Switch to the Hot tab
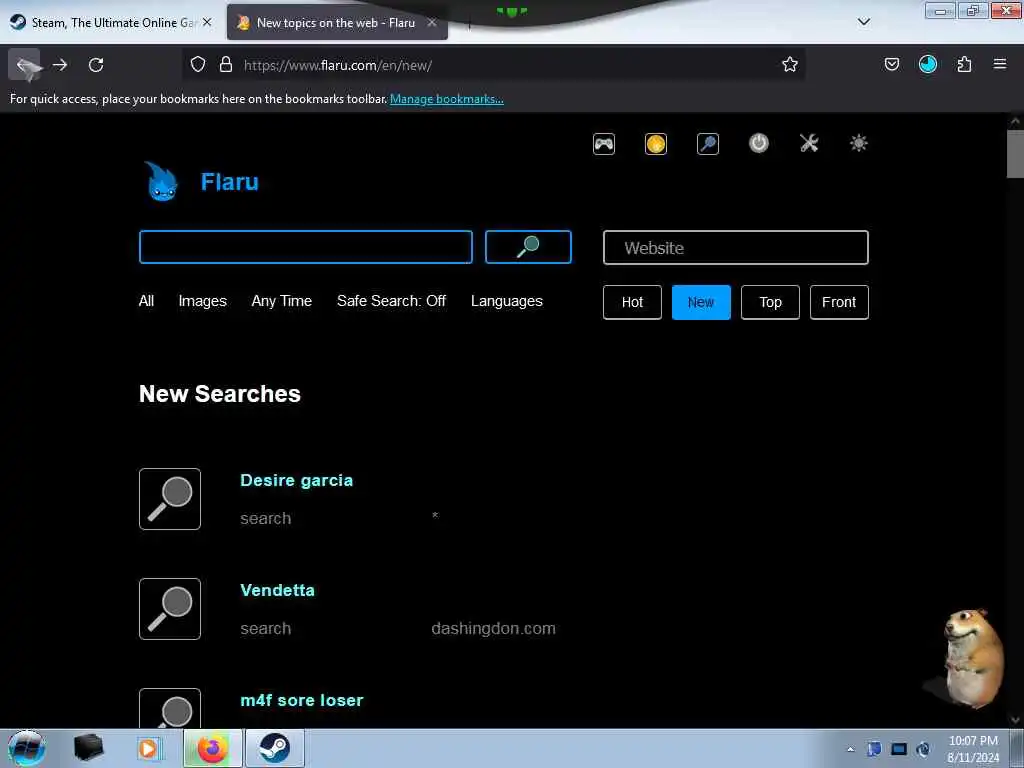This screenshot has height=768, width=1024. pyautogui.click(x=632, y=302)
